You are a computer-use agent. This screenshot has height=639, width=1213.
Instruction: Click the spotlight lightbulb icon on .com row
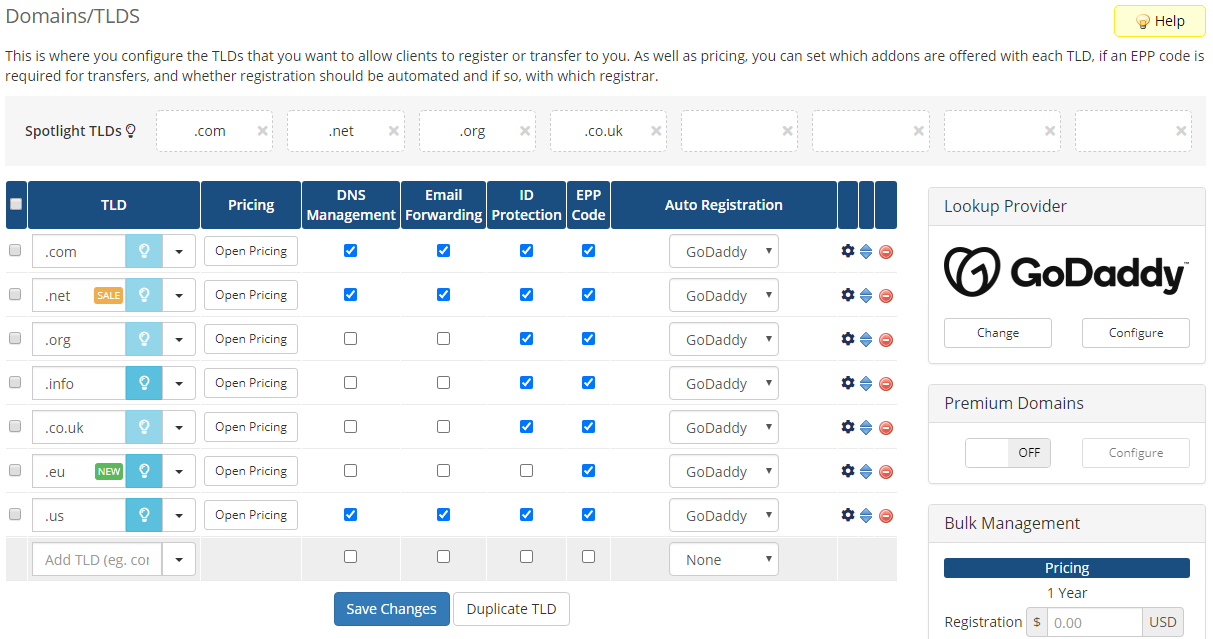[144, 251]
